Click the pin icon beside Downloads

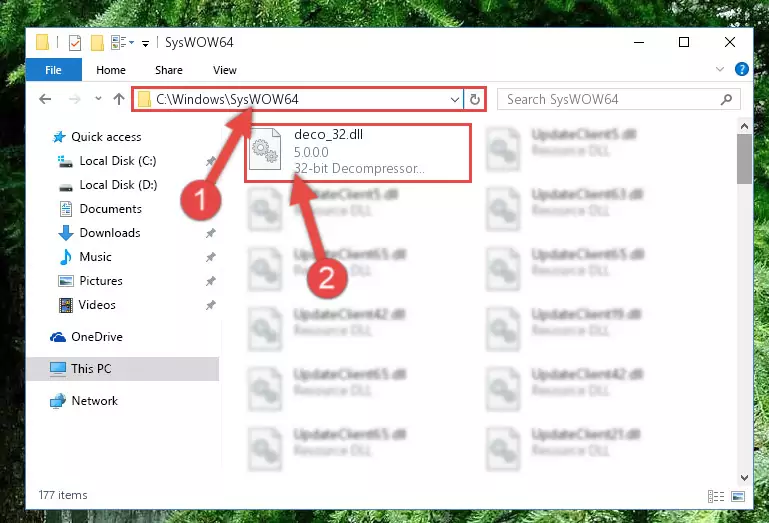[210, 233]
